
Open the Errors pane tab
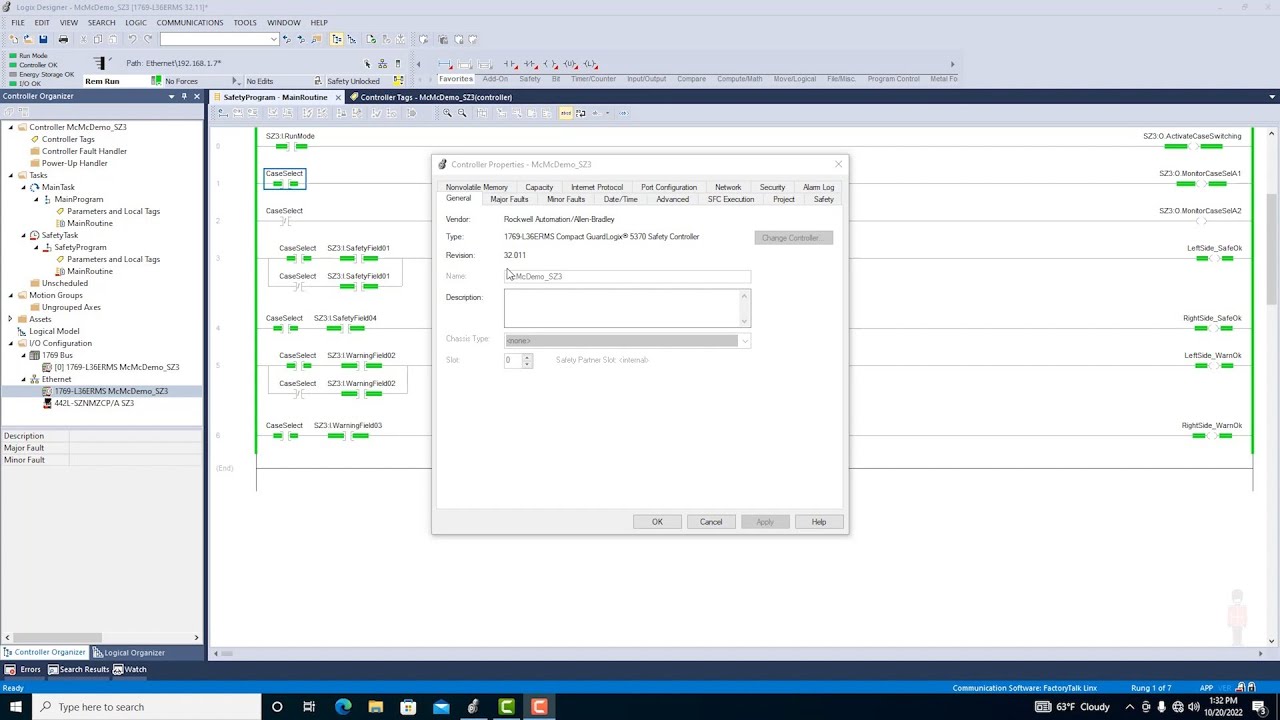coord(23,669)
